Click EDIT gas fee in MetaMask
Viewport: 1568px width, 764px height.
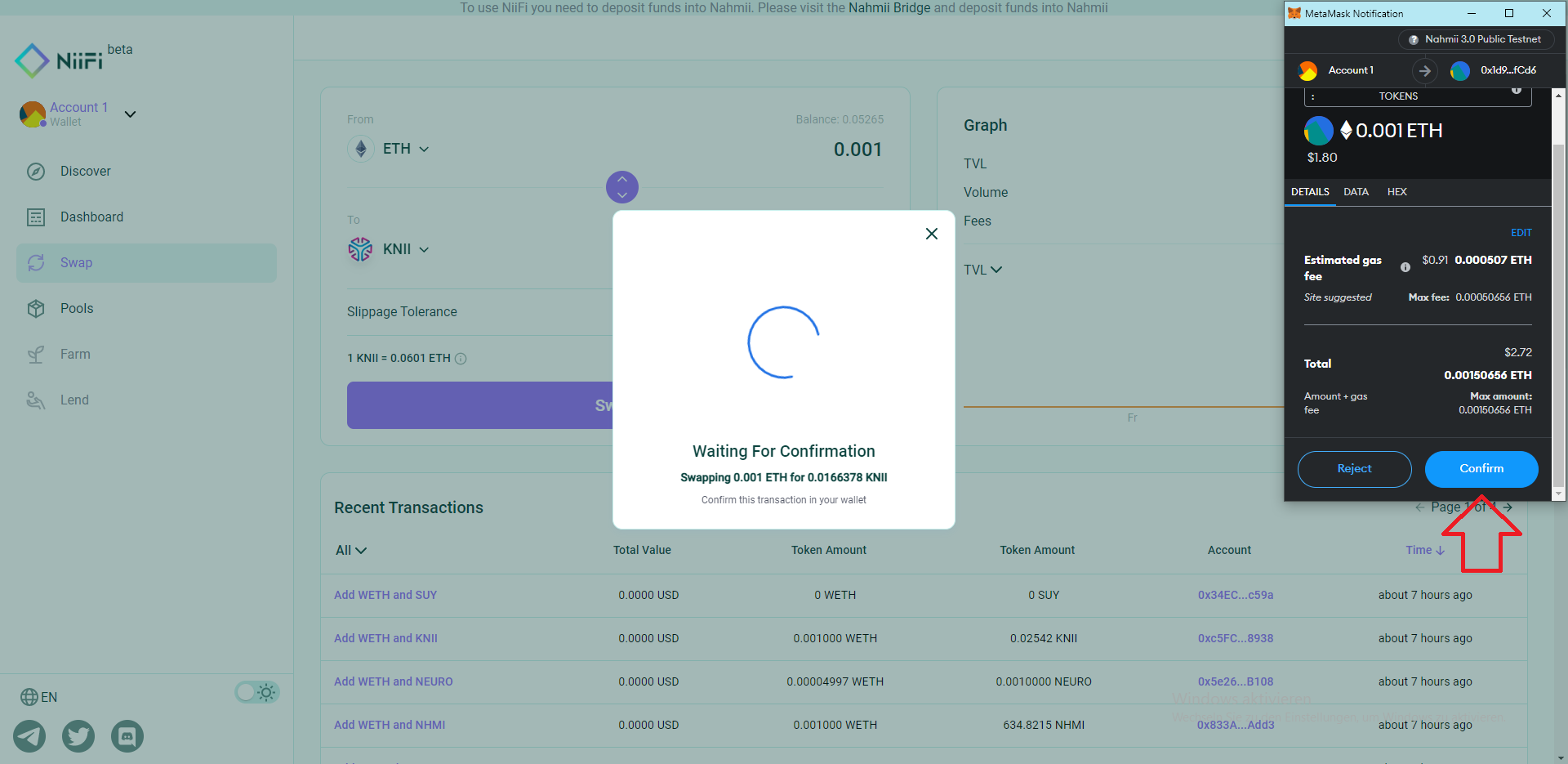[x=1521, y=233]
